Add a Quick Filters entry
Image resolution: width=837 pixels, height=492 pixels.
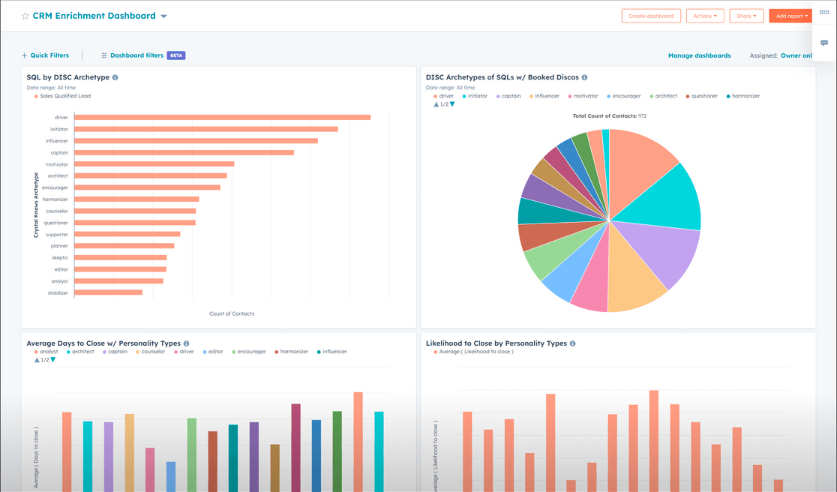point(45,55)
